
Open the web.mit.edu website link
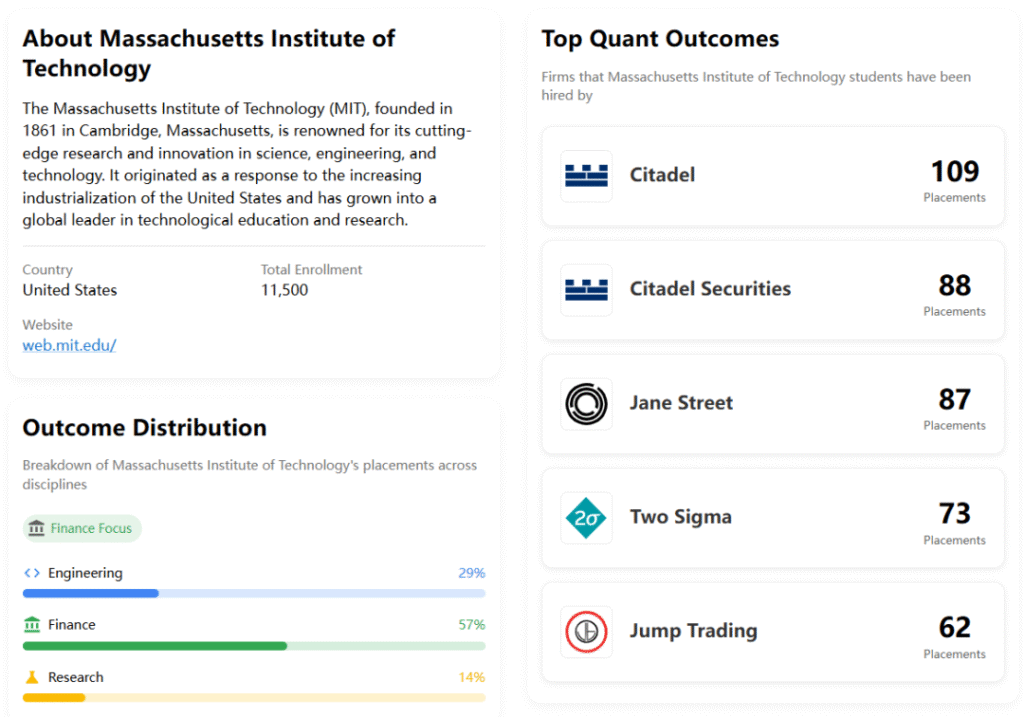click(69, 345)
